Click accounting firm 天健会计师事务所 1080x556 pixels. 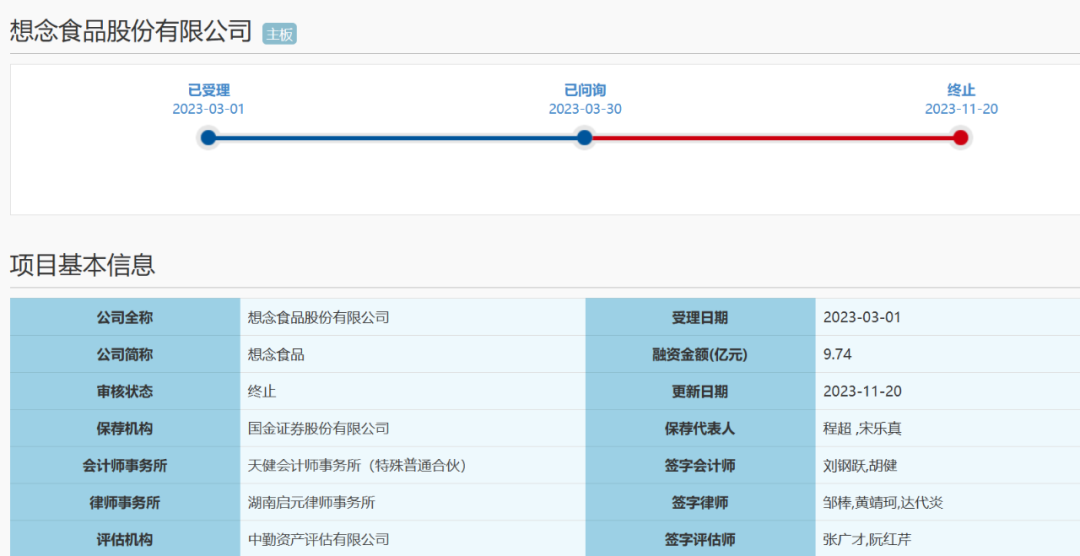[x=357, y=466]
